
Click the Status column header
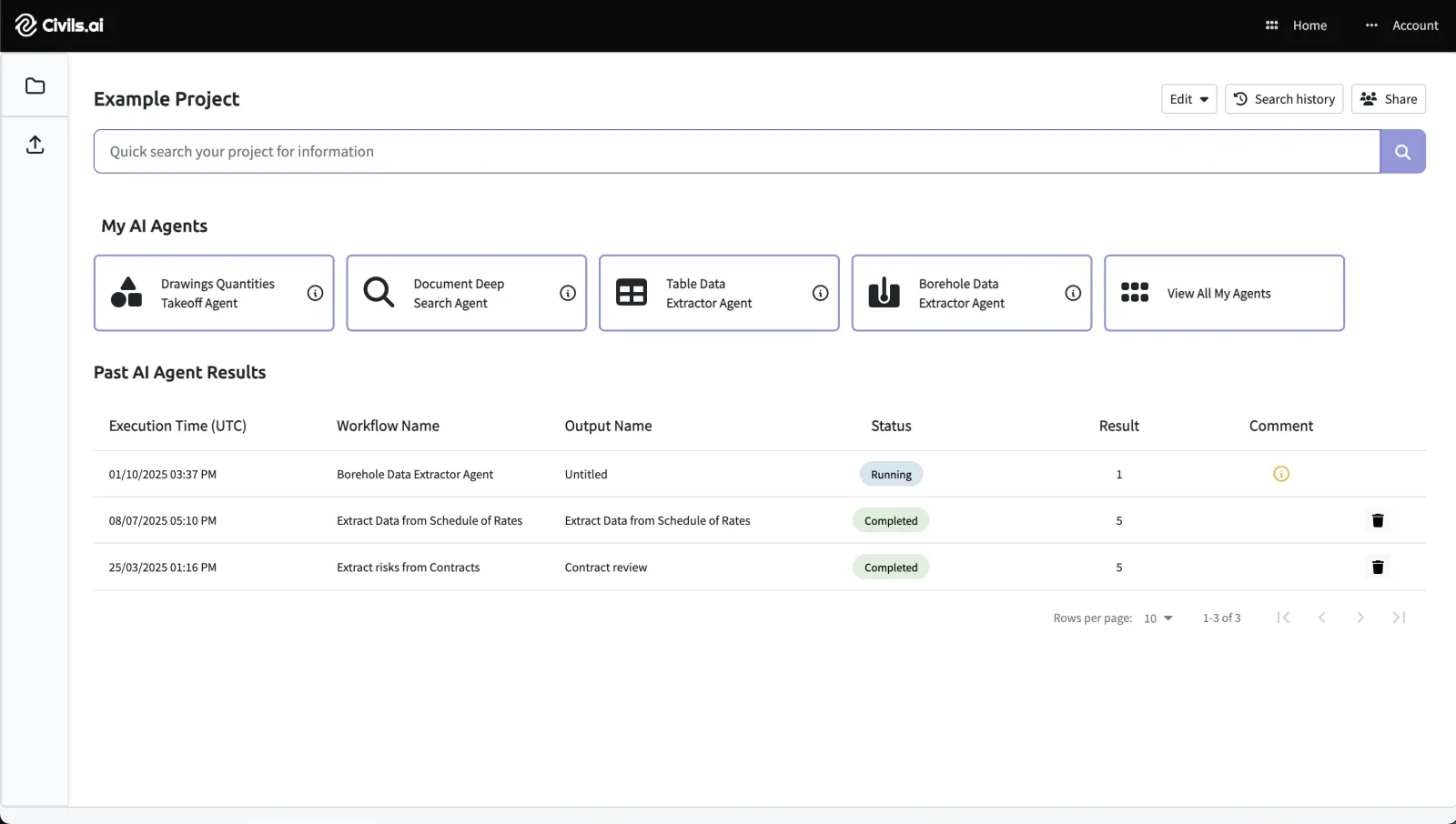(891, 426)
